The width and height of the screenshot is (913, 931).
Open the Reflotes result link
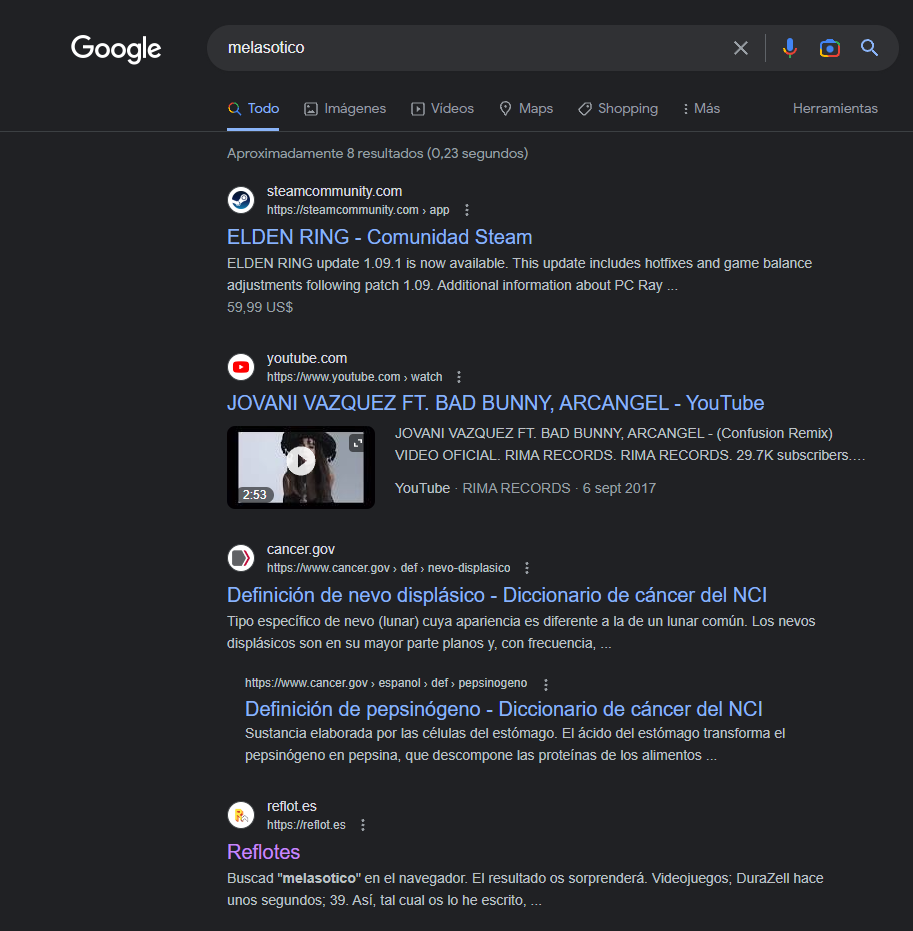point(264,852)
